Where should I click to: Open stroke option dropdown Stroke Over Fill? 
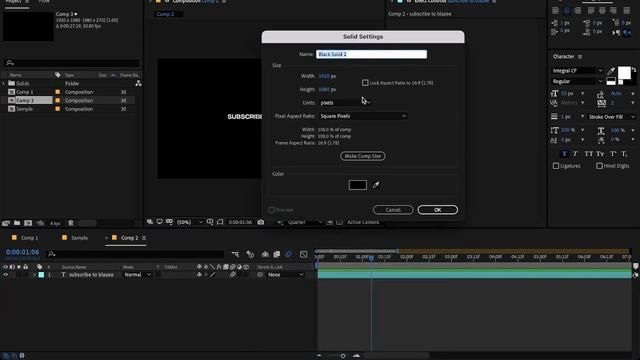611,117
